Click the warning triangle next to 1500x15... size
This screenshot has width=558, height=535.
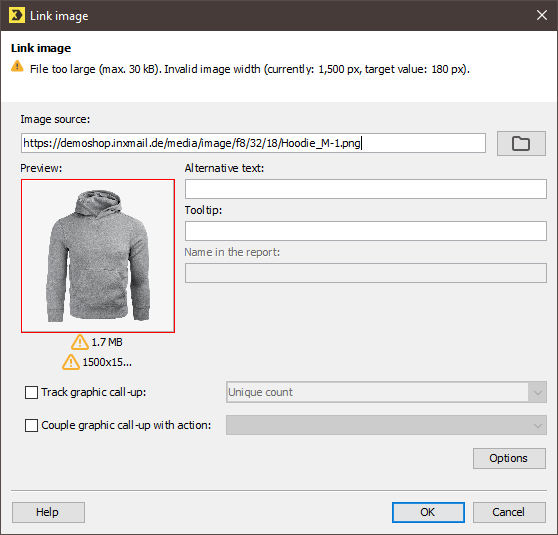click(71, 362)
